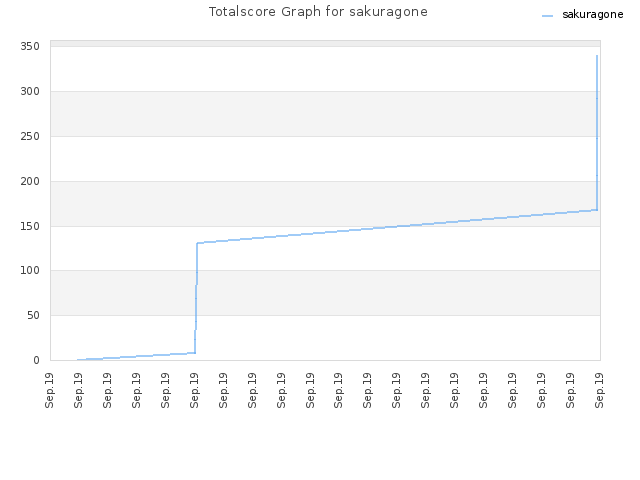Click the chart title Totalscore Graph for sakuragone
Viewport: 640px width, 480px height.
pos(318,12)
